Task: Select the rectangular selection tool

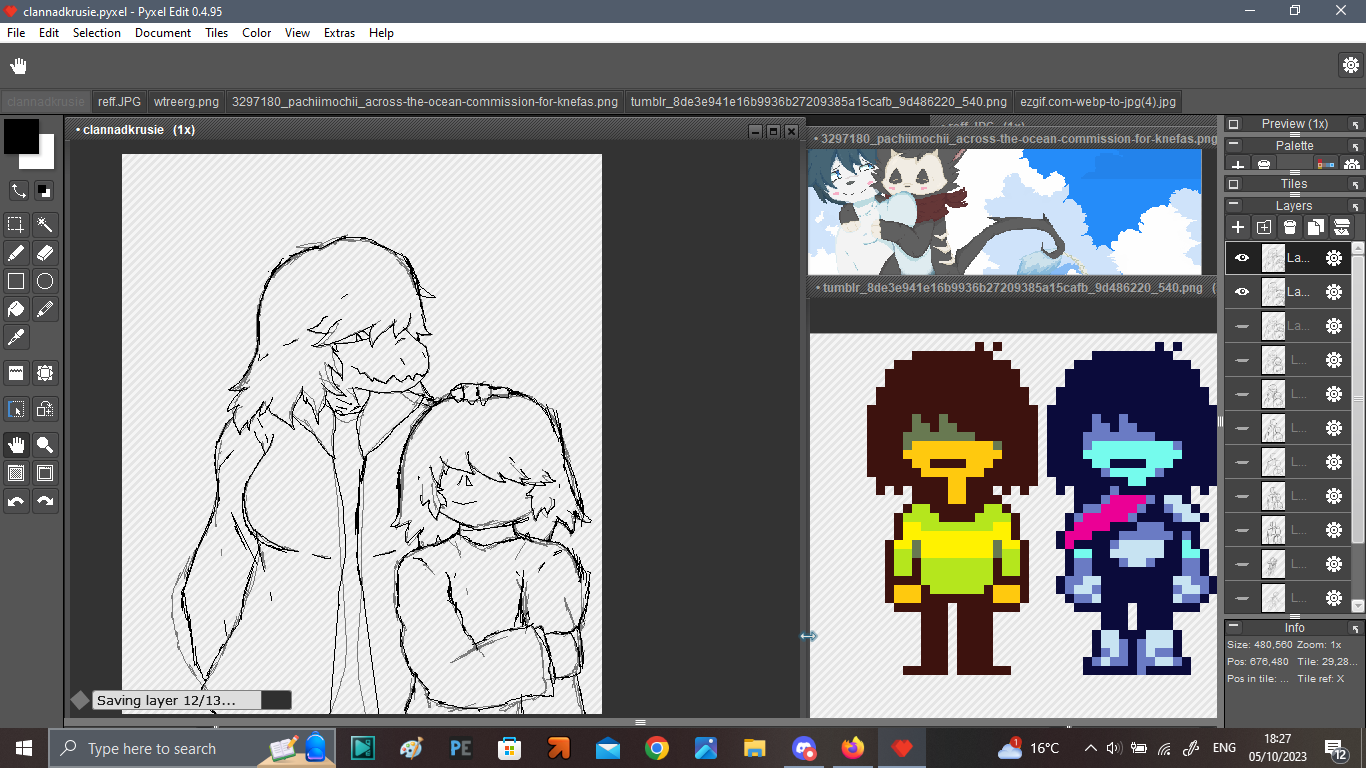Action: (x=16, y=224)
